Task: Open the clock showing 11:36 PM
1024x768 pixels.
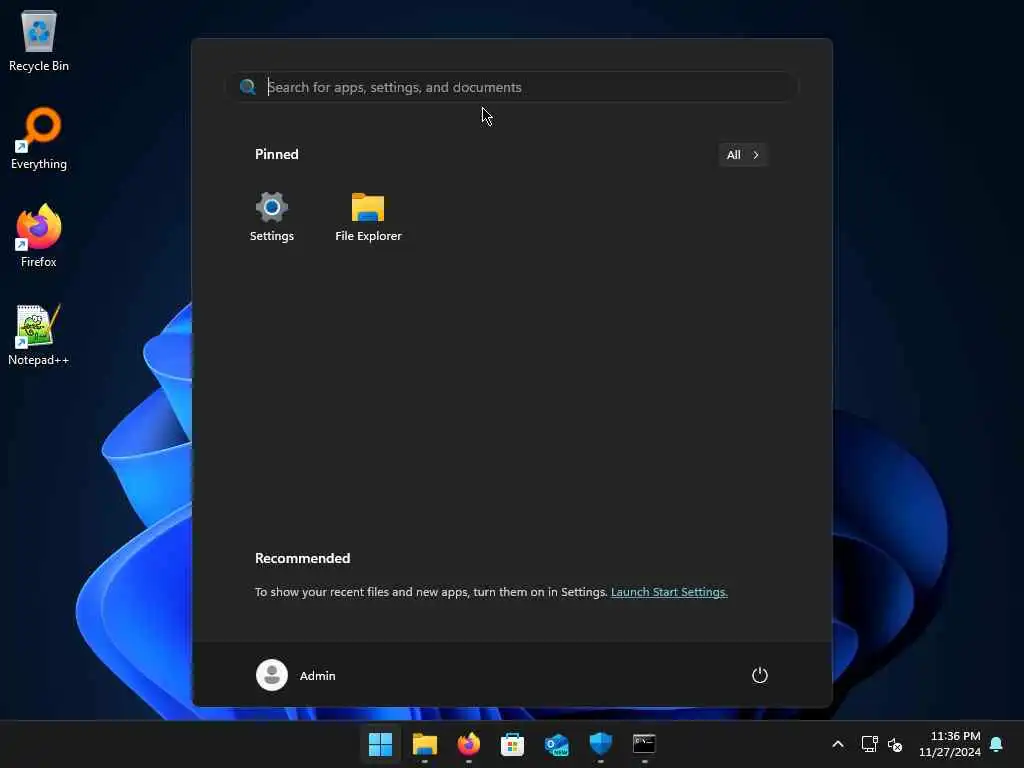Action: point(950,744)
